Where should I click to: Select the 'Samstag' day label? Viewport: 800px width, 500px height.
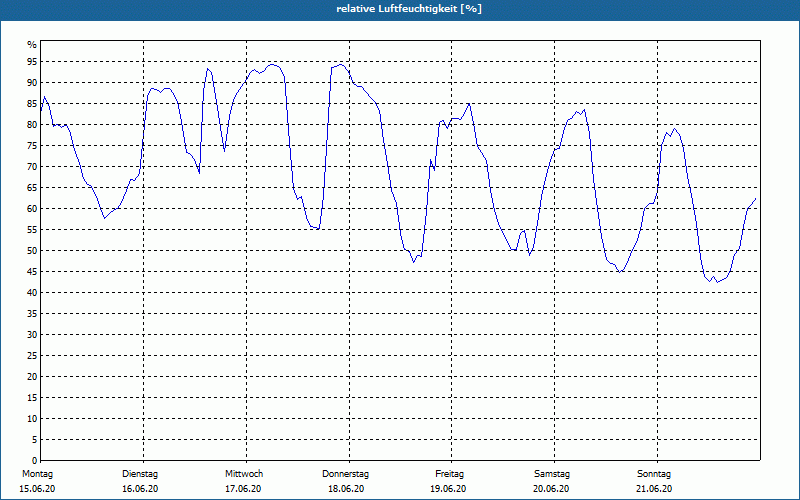[x=552, y=474]
